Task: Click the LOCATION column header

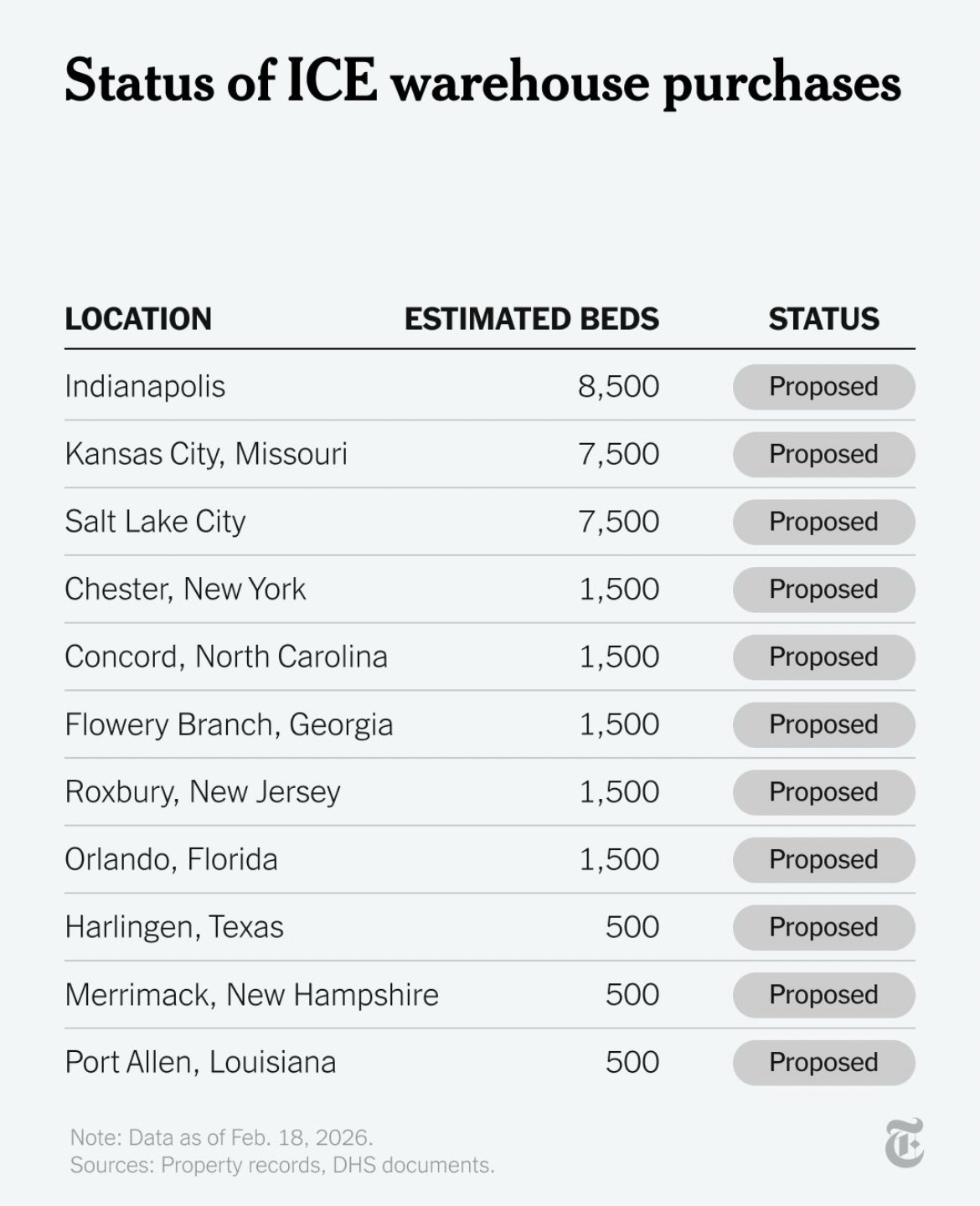Action: click(138, 319)
